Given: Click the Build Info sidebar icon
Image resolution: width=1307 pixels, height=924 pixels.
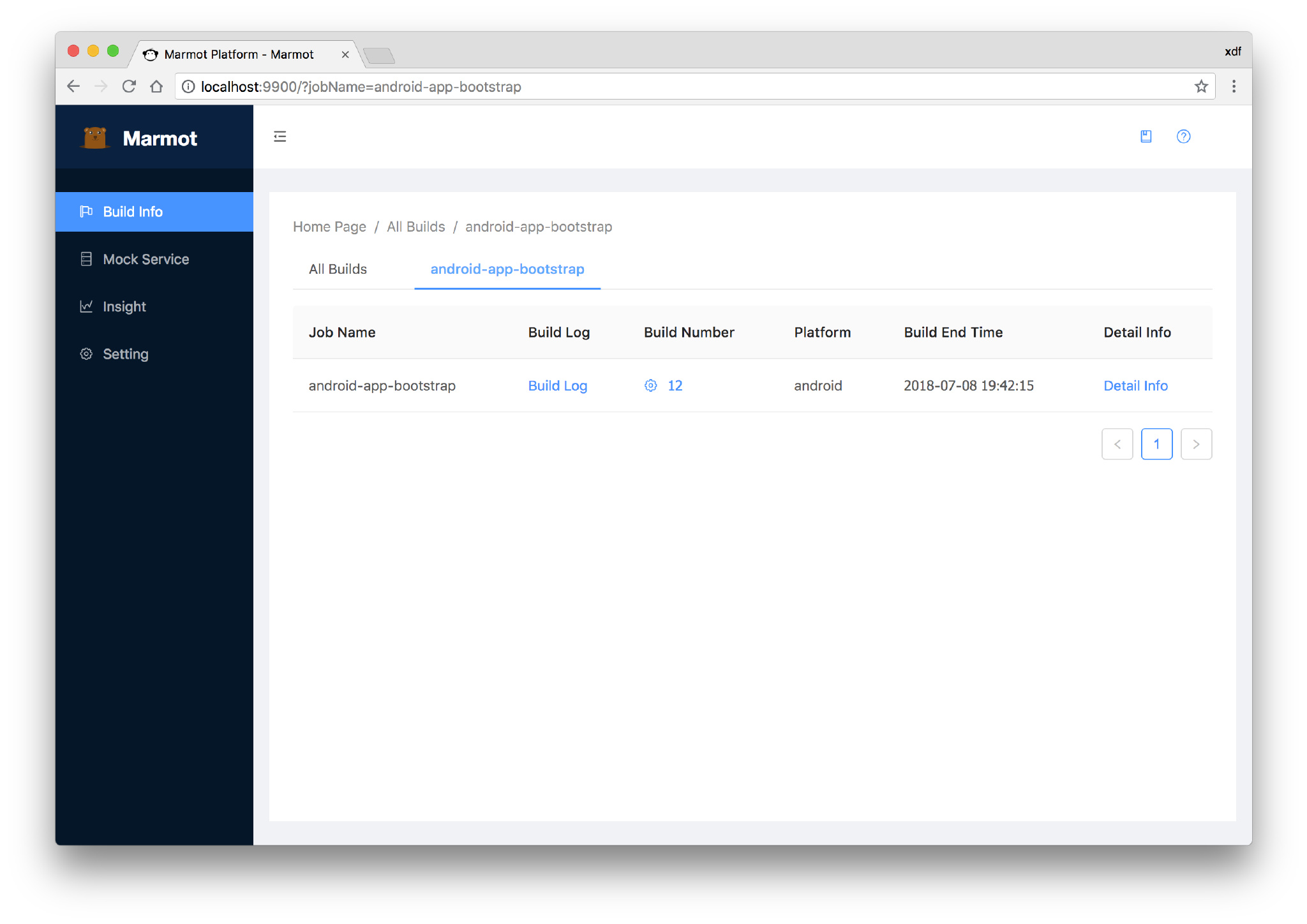Looking at the screenshot, I should 88,211.
